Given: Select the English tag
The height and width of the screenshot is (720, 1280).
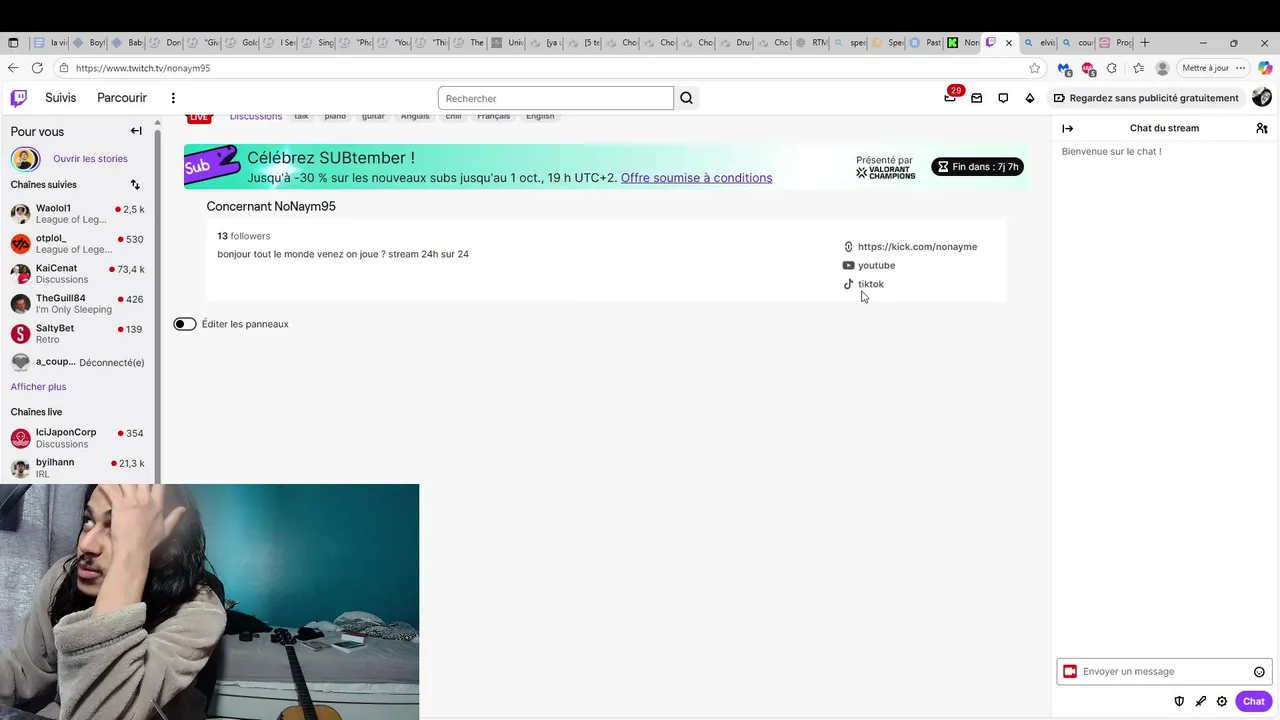Looking at the screenshot, I should pos(540,116).
